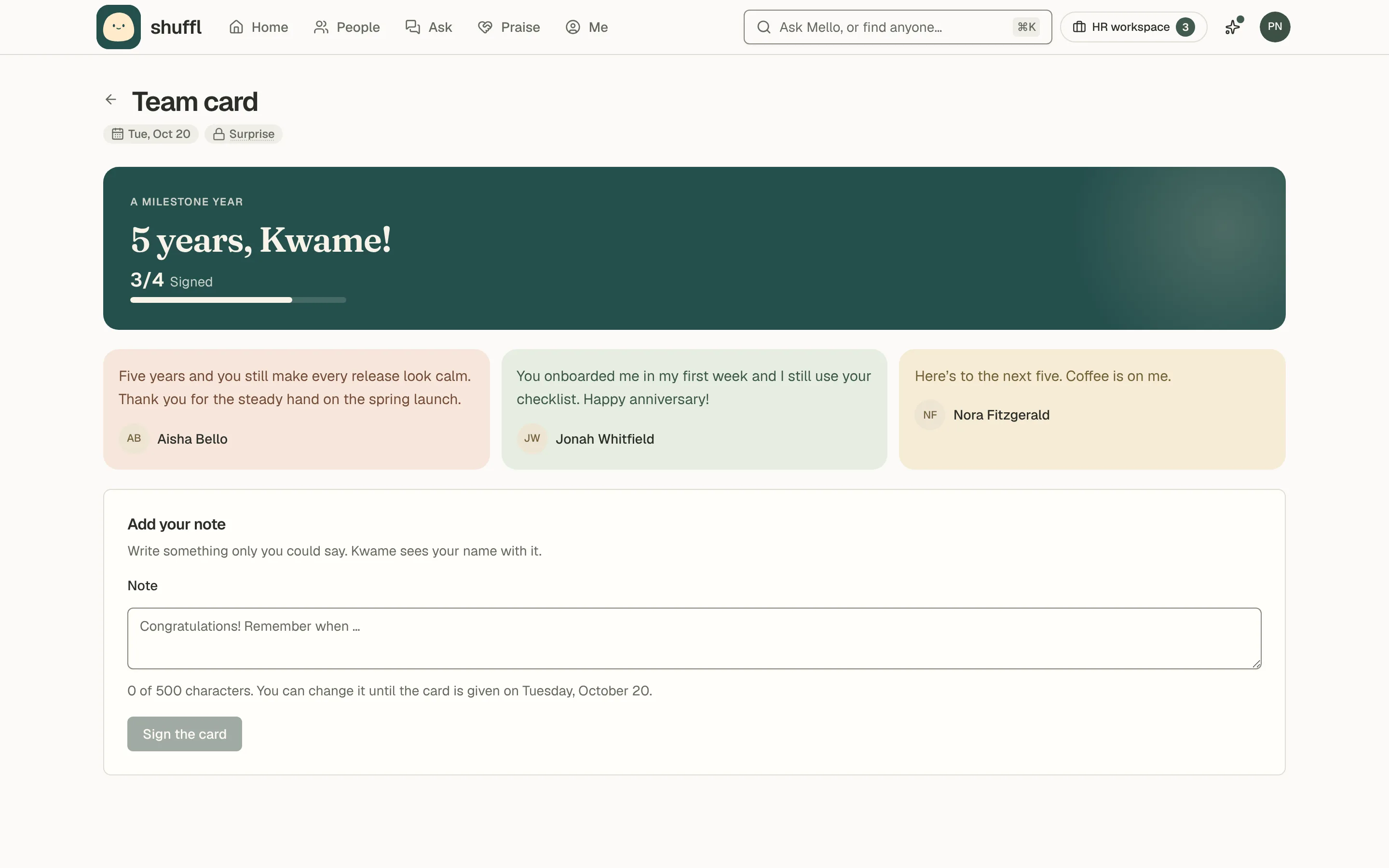The width and height of the screenshot is (1389, 868).
Task: Click the name Jonah Whitfield
Action: click(604, 439)
